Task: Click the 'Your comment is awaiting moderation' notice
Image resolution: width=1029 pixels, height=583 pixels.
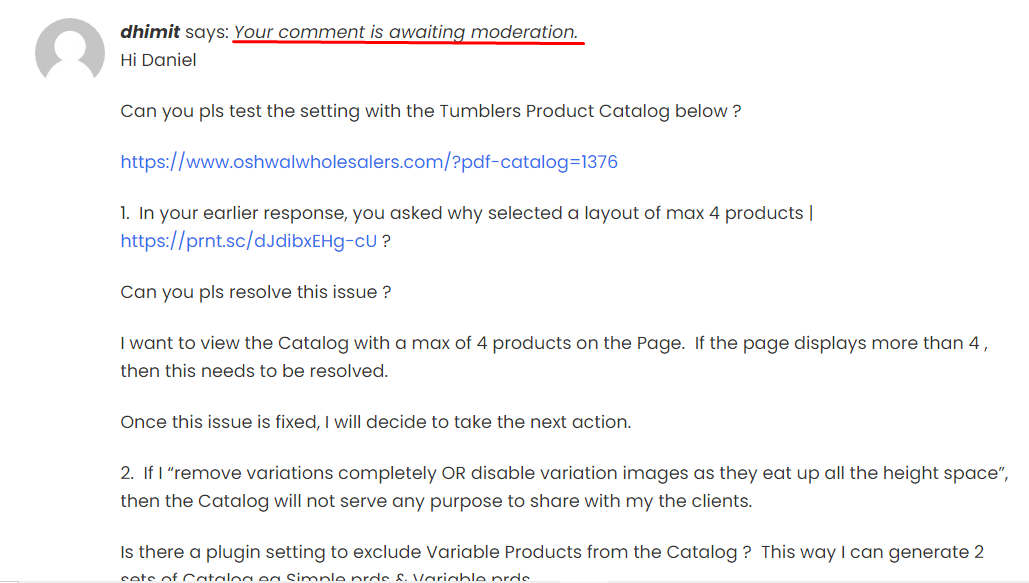Action: [x=406, y=32]
